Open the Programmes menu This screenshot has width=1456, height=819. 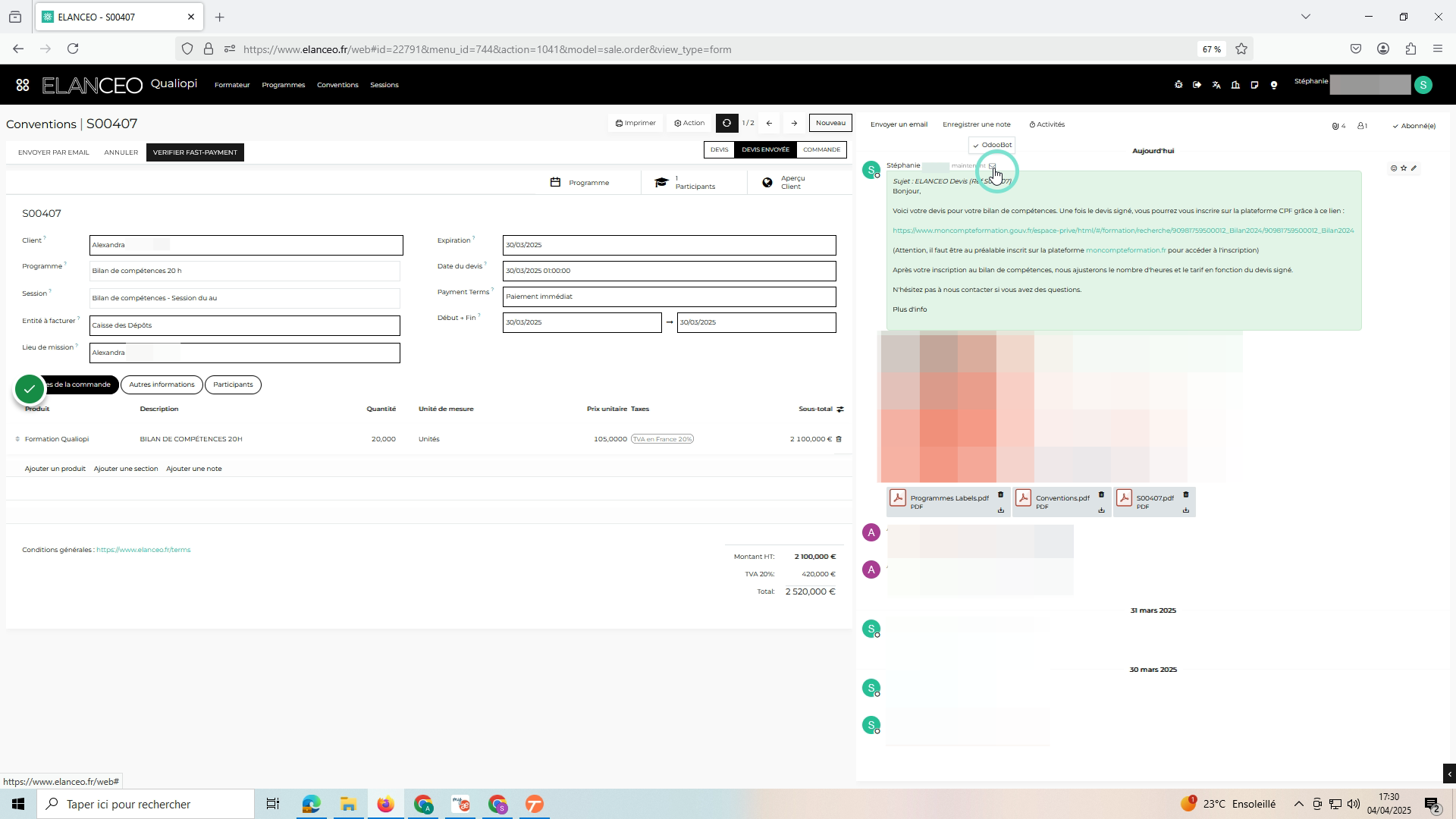[283, 85]
